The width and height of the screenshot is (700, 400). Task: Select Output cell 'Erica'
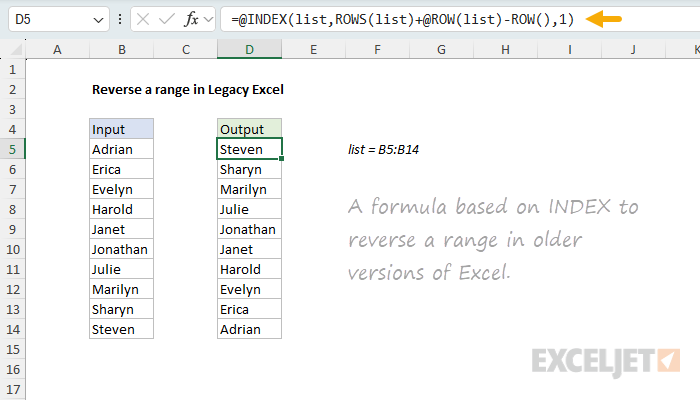[250, 309]
